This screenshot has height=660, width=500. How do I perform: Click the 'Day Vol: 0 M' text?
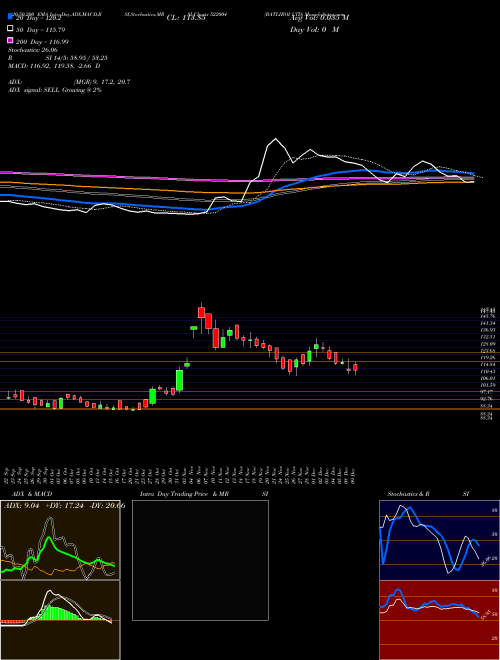coord(314,29)
